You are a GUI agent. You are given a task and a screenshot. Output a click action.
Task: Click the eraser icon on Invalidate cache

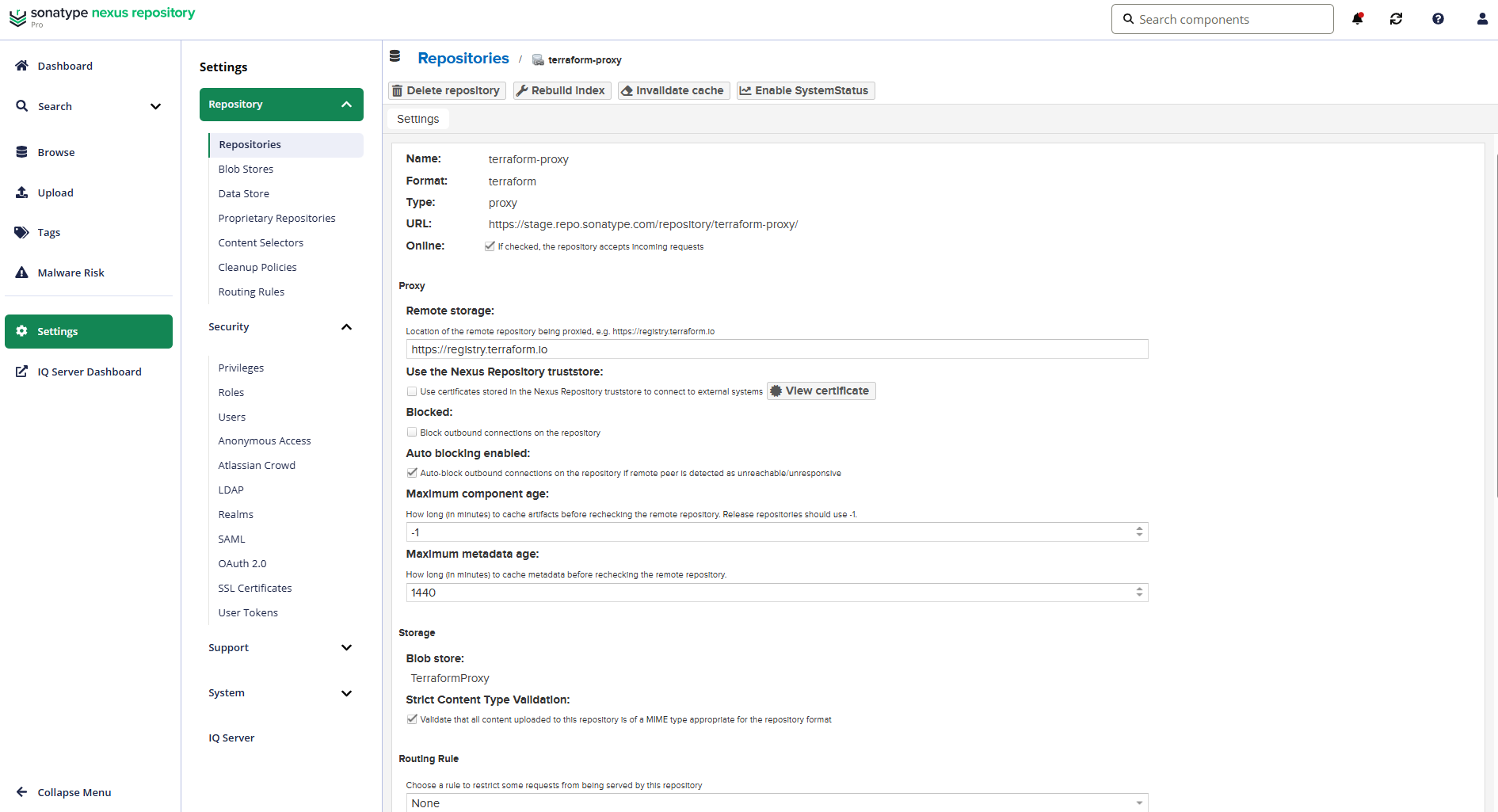(627, 91)
